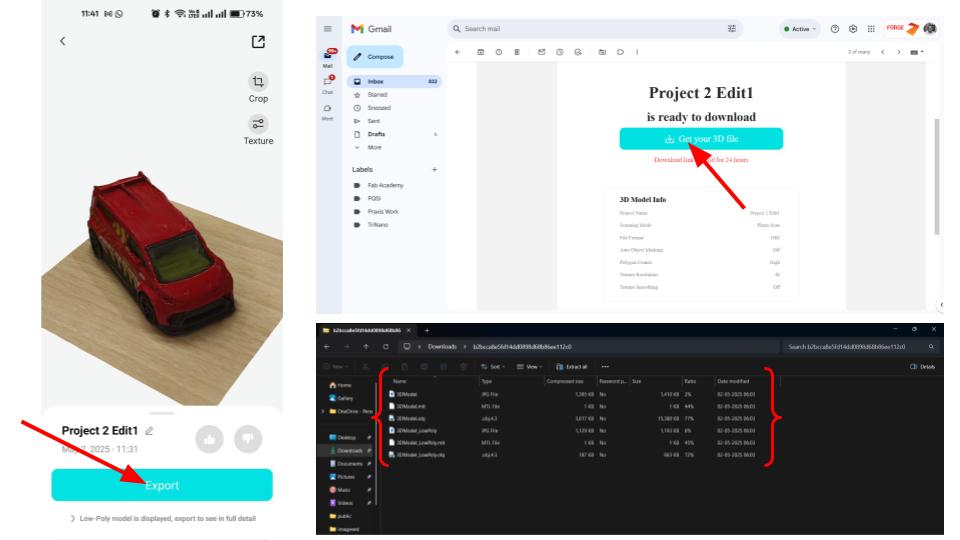Report the open email as spam
The image size is (960, 540).
(498, 52)
